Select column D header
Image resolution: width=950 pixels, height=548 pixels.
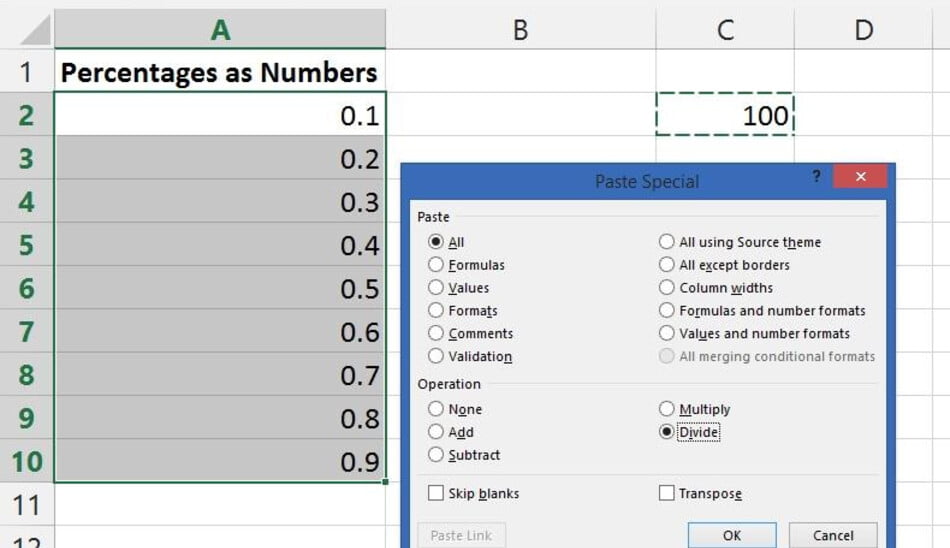click(x=863, y=29)
